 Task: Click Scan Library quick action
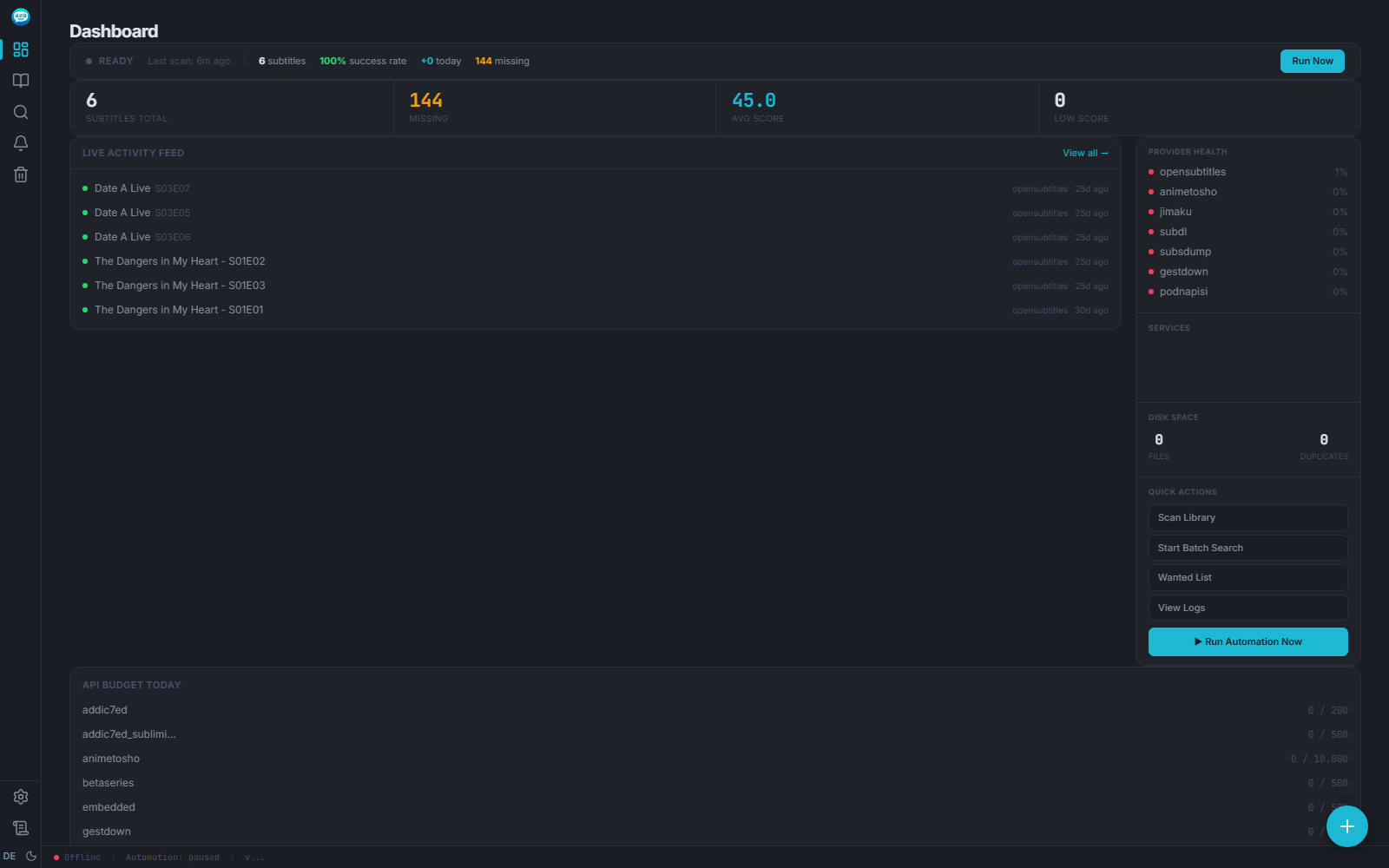(1247, 517)
